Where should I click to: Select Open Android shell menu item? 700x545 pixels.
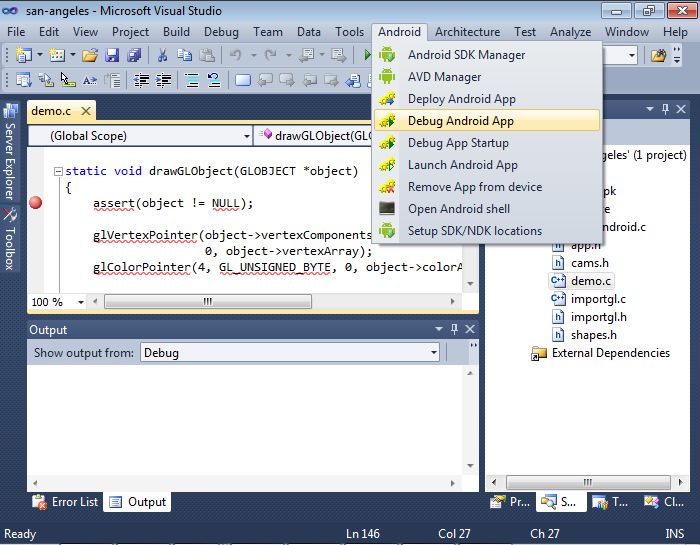487,208
